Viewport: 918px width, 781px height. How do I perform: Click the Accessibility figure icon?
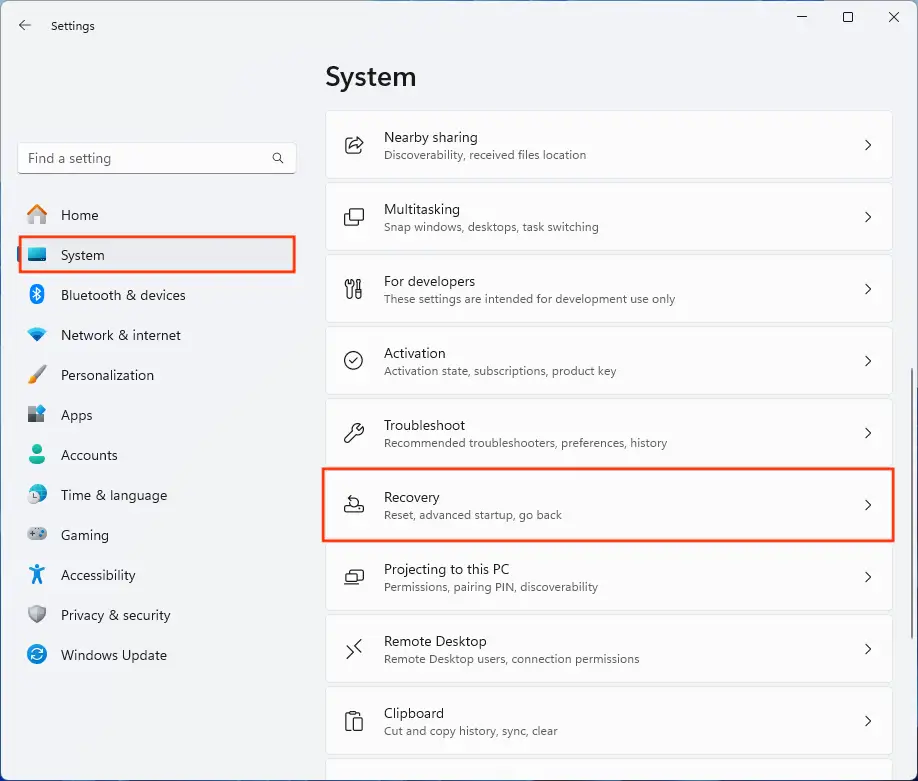(x=37, y=575)
